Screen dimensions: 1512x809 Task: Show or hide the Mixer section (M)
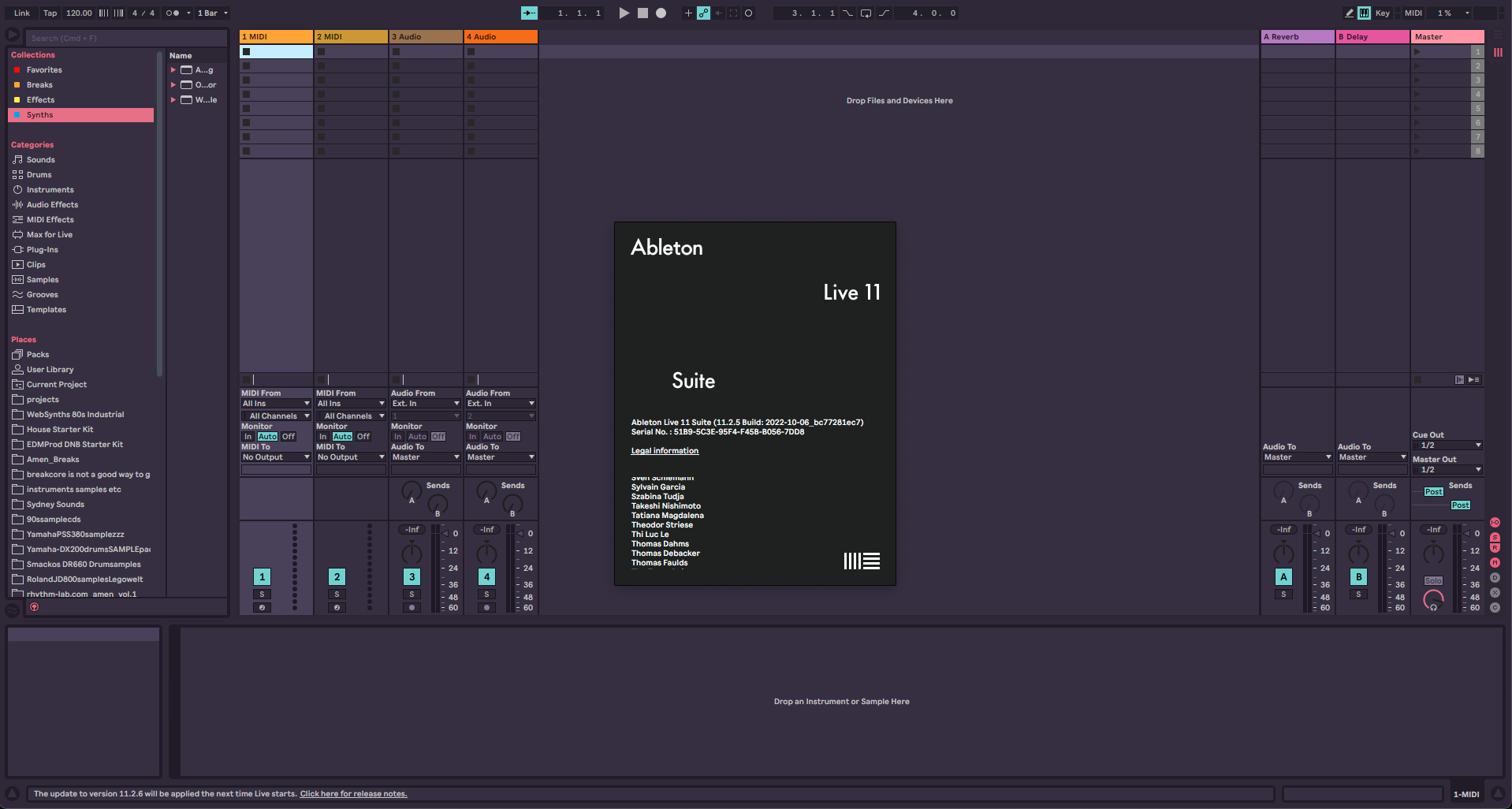(x=1495, y=563)
